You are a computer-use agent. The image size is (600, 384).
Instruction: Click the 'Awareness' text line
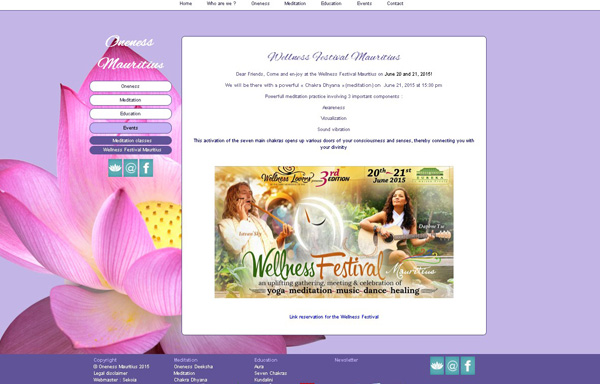334,107
